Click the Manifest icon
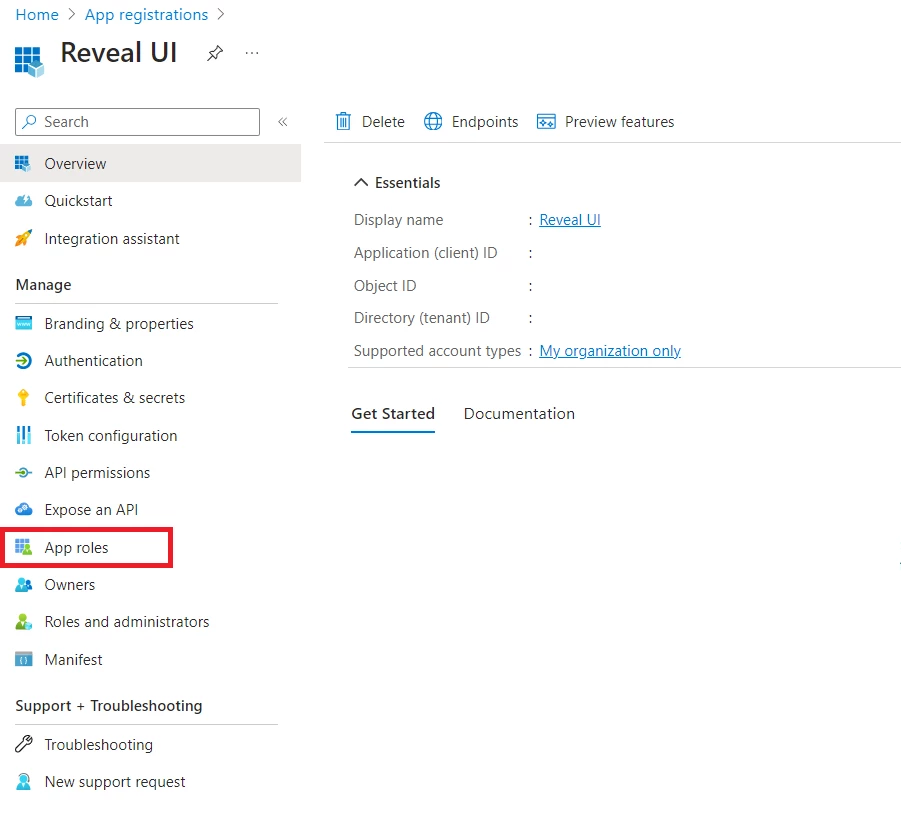Viewport: 901px width, 821px height. [23, 659]
